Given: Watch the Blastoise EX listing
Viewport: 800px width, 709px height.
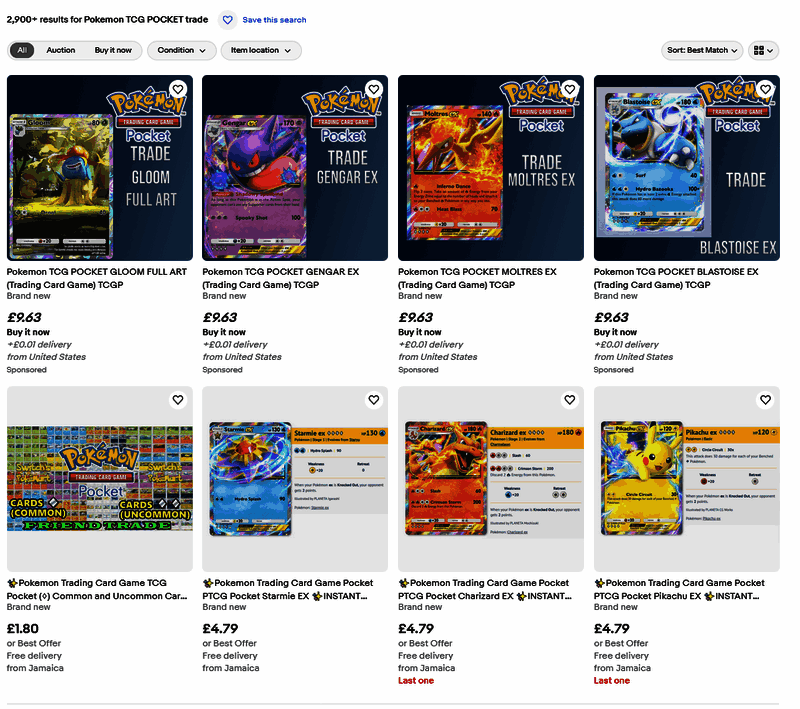Looking at the screenshot, I should 765,89.
